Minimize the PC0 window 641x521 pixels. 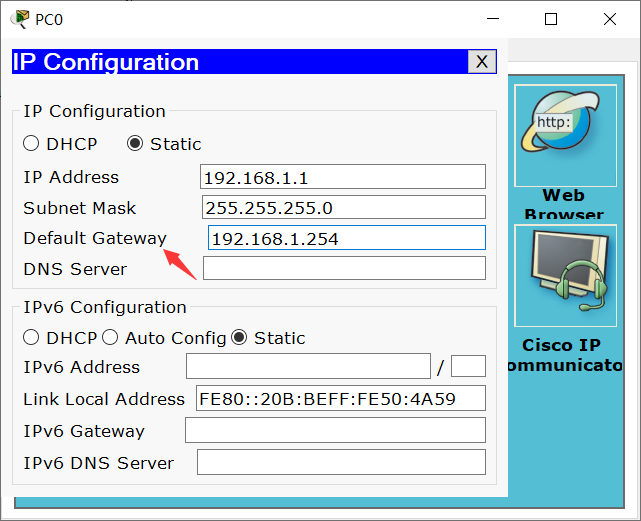click(x=493, y=19)
